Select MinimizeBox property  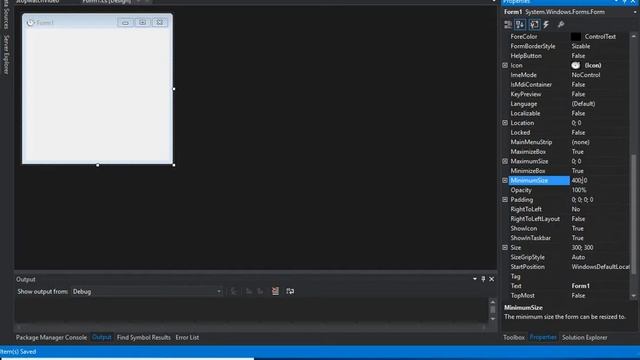tap(528, 171)
